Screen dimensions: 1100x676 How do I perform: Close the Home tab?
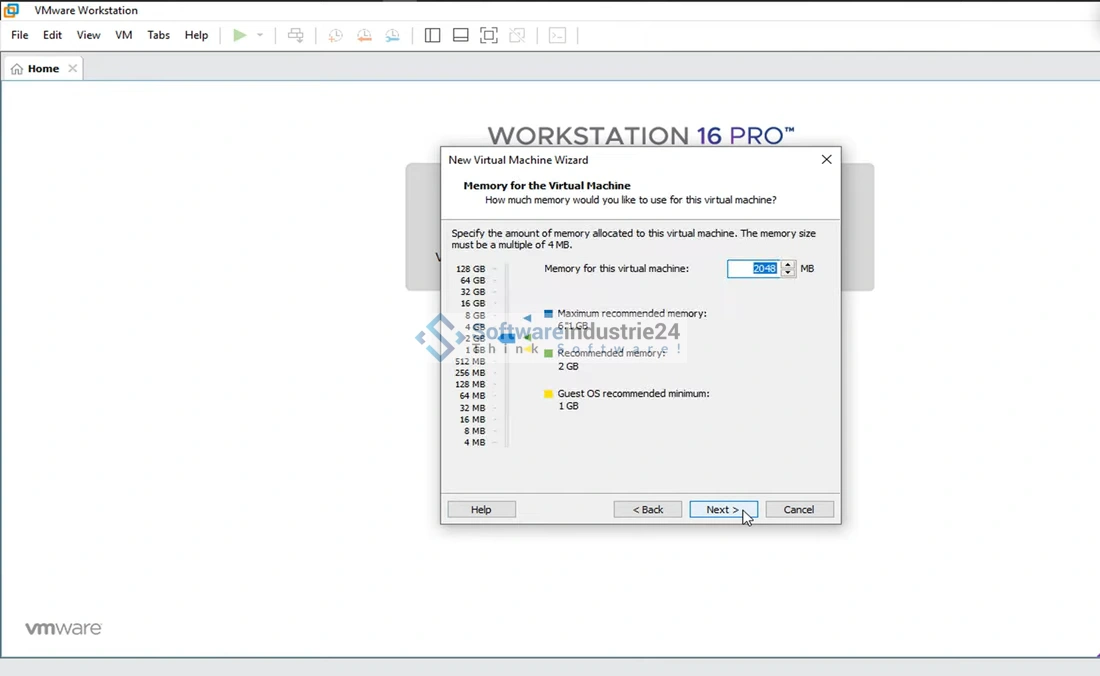pos(73,69)
